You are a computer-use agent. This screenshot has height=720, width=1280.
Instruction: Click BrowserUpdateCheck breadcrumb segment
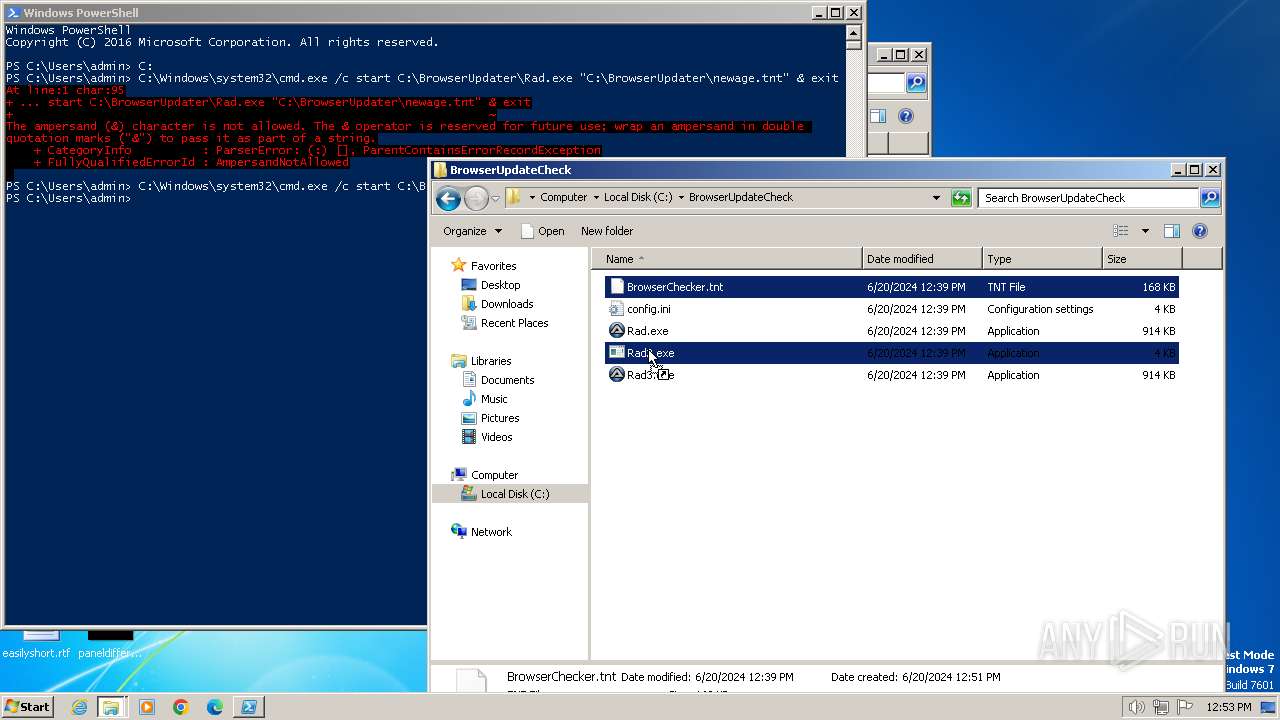741,197
